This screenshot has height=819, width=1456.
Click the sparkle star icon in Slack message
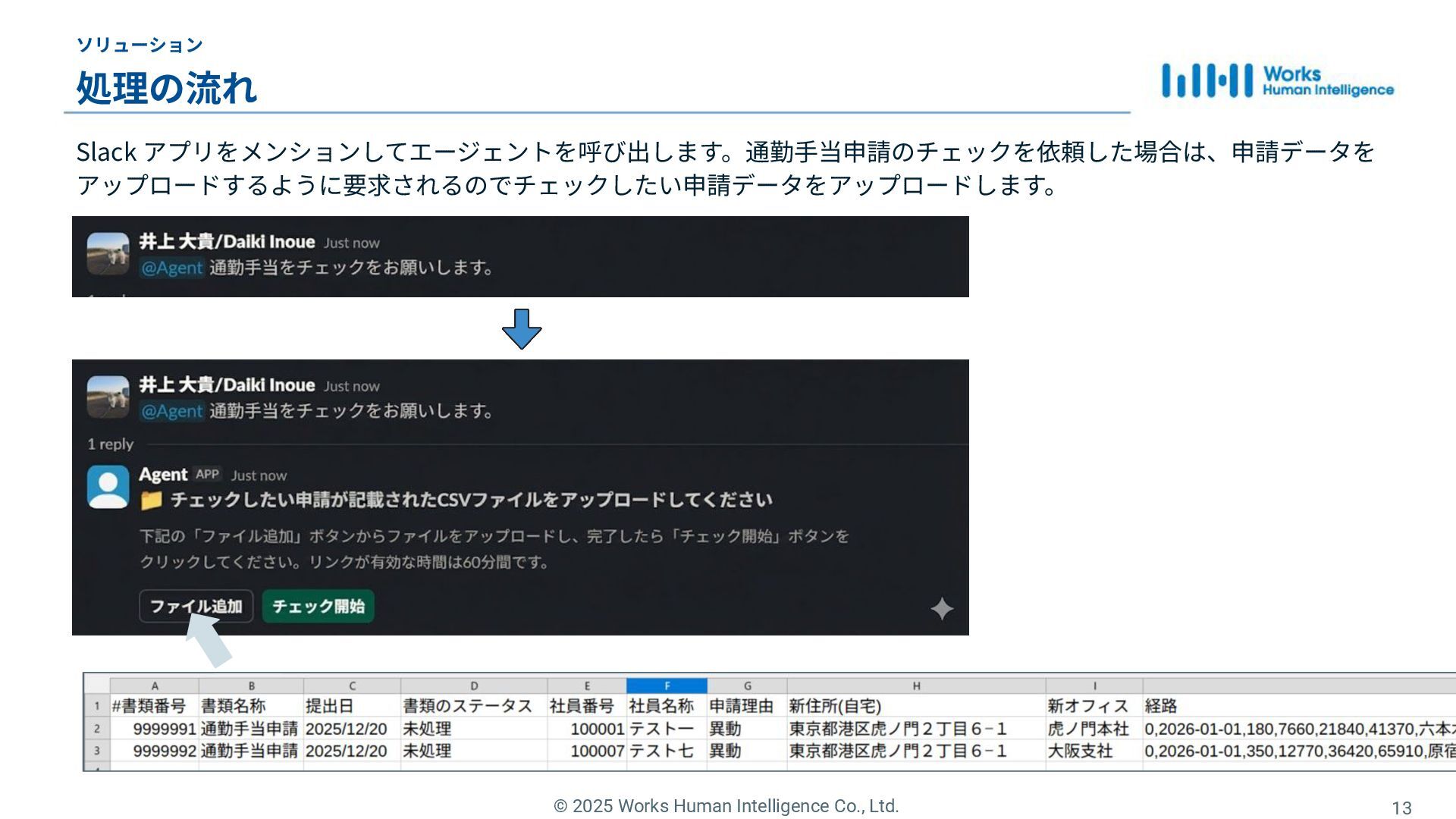coord(941,609)
